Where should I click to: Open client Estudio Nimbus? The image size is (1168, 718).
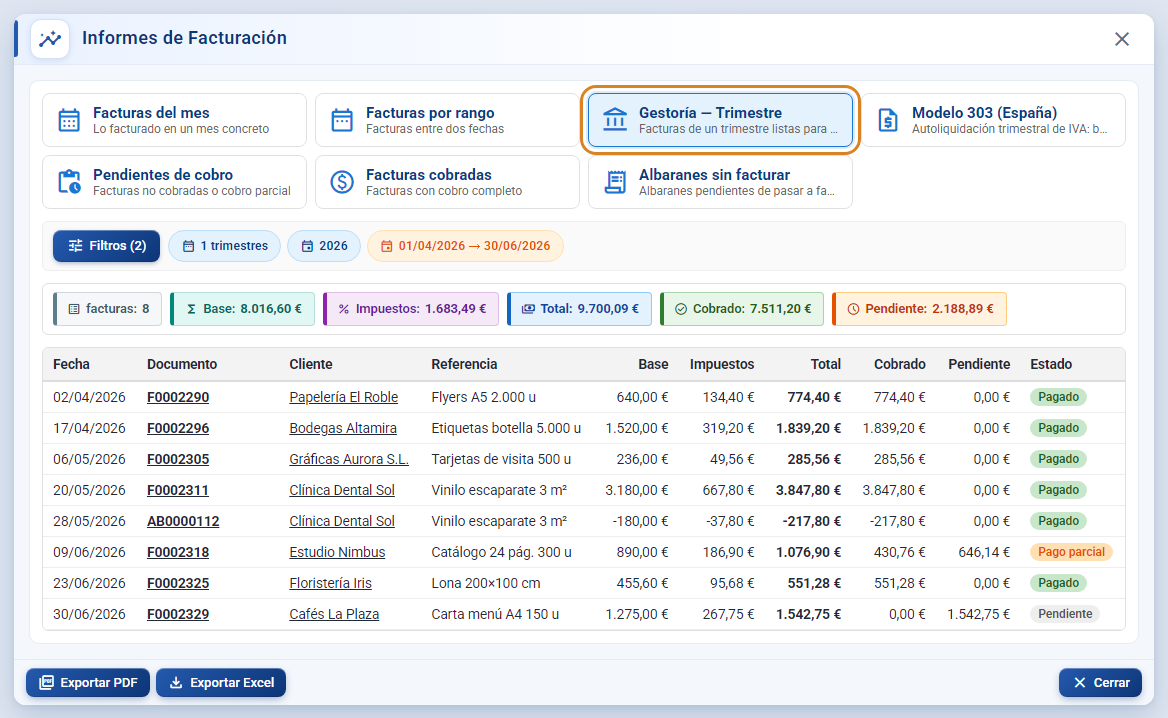point(337,553)
